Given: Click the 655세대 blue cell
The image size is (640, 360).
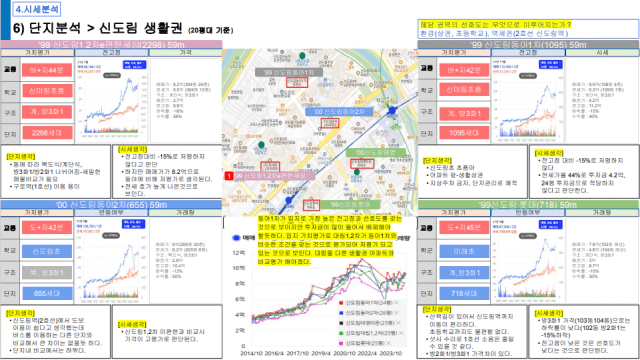Looking at the screenshot, I should 47,293.
